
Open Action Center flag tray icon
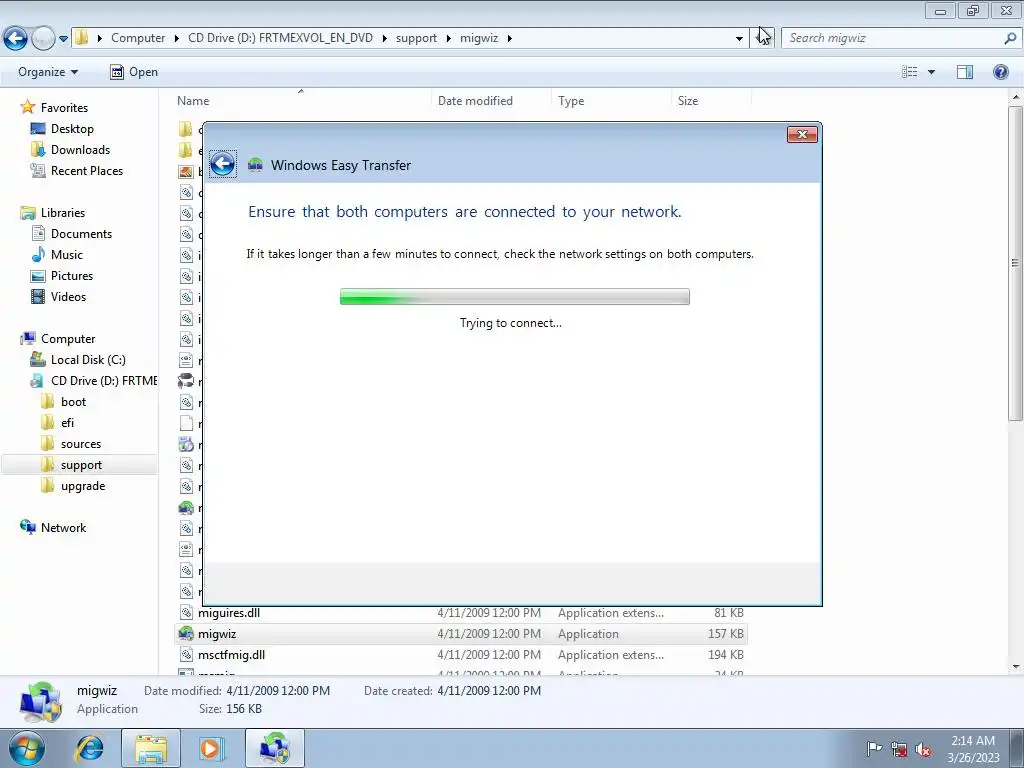click(873, 749)
